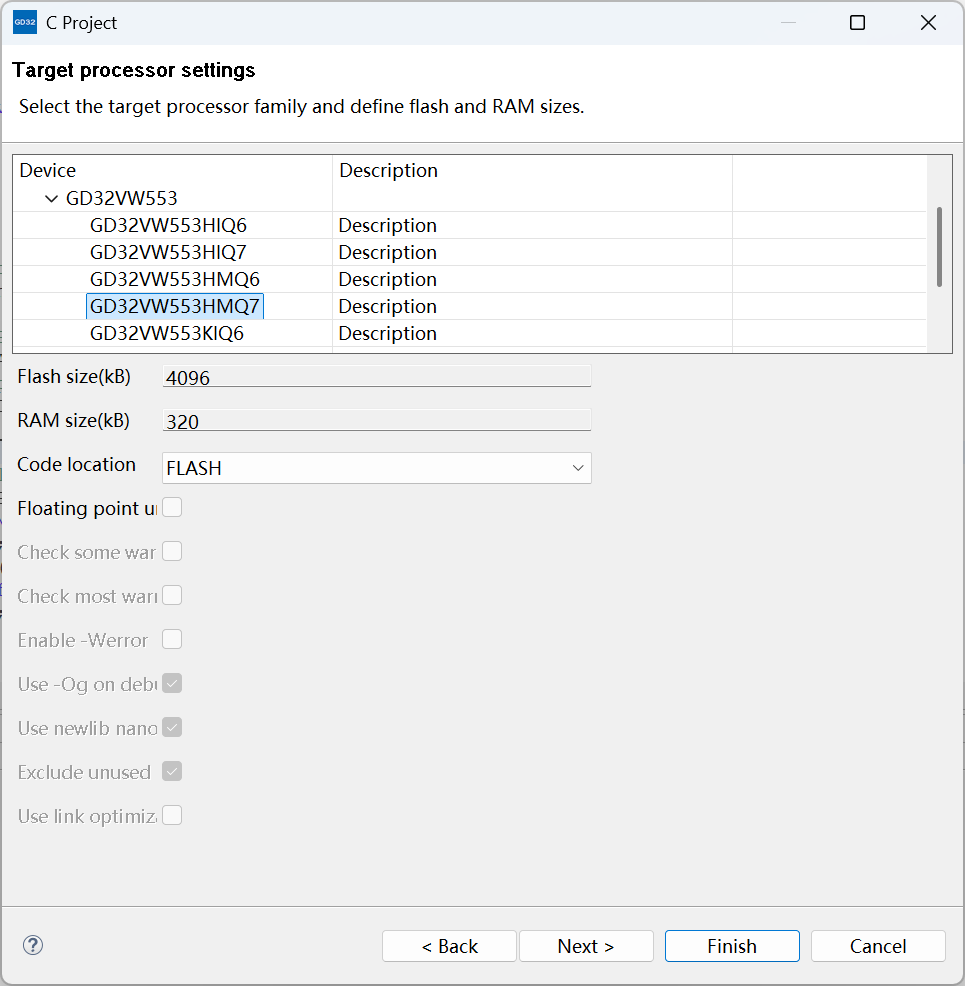Enable the Floating point unit checkbox
This screenshot has height=986, width=965.
(x=172, y=508)
